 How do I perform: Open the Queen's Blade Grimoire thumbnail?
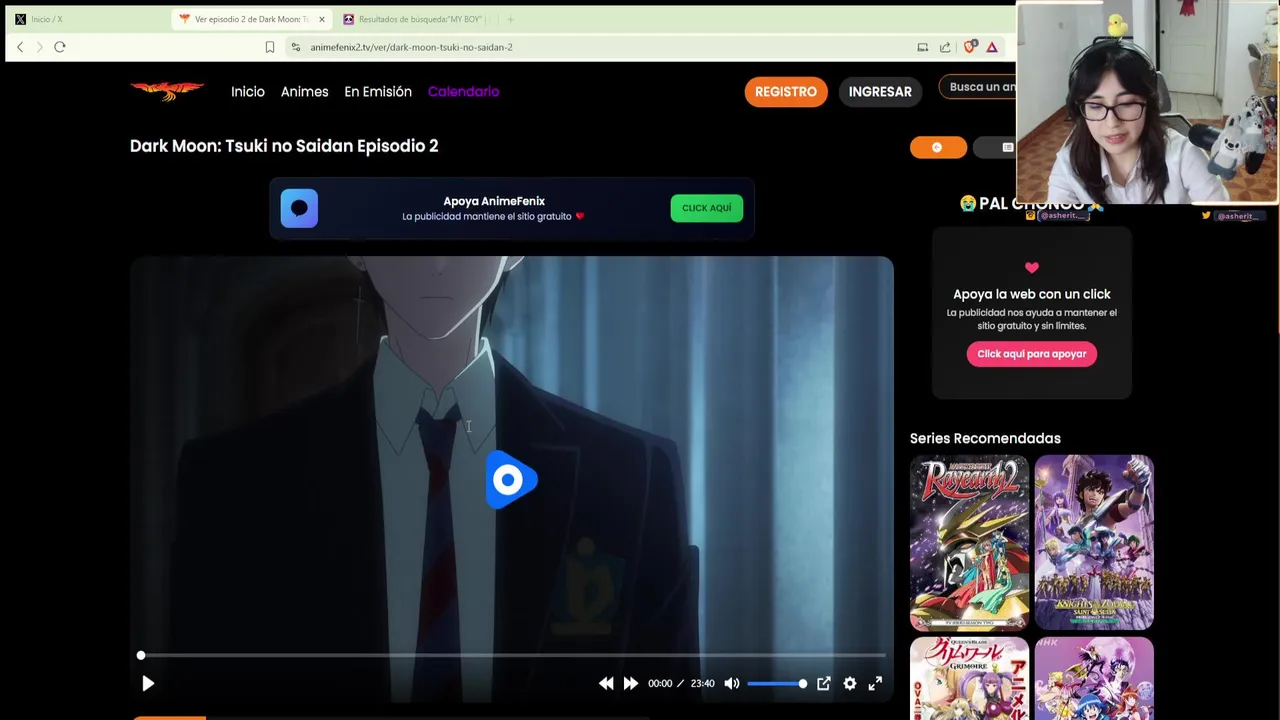(x=969, y=679)
